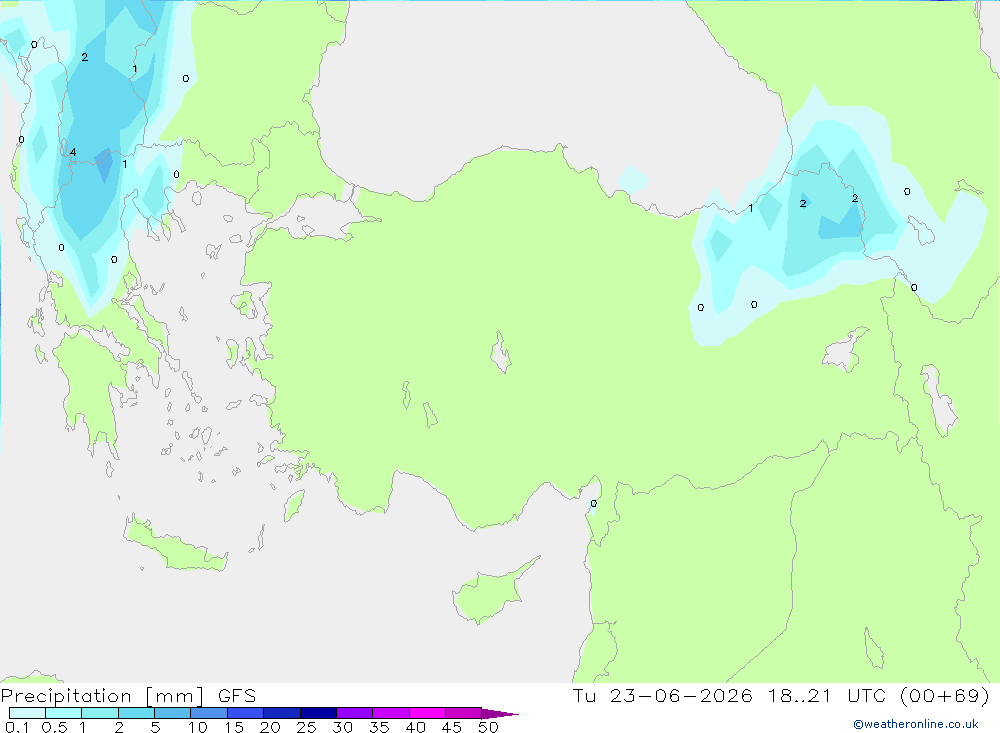Click the '20' legend scale label
This screenshot has width=1000, height=733.
pyautogui.click(x=270, y=727)
